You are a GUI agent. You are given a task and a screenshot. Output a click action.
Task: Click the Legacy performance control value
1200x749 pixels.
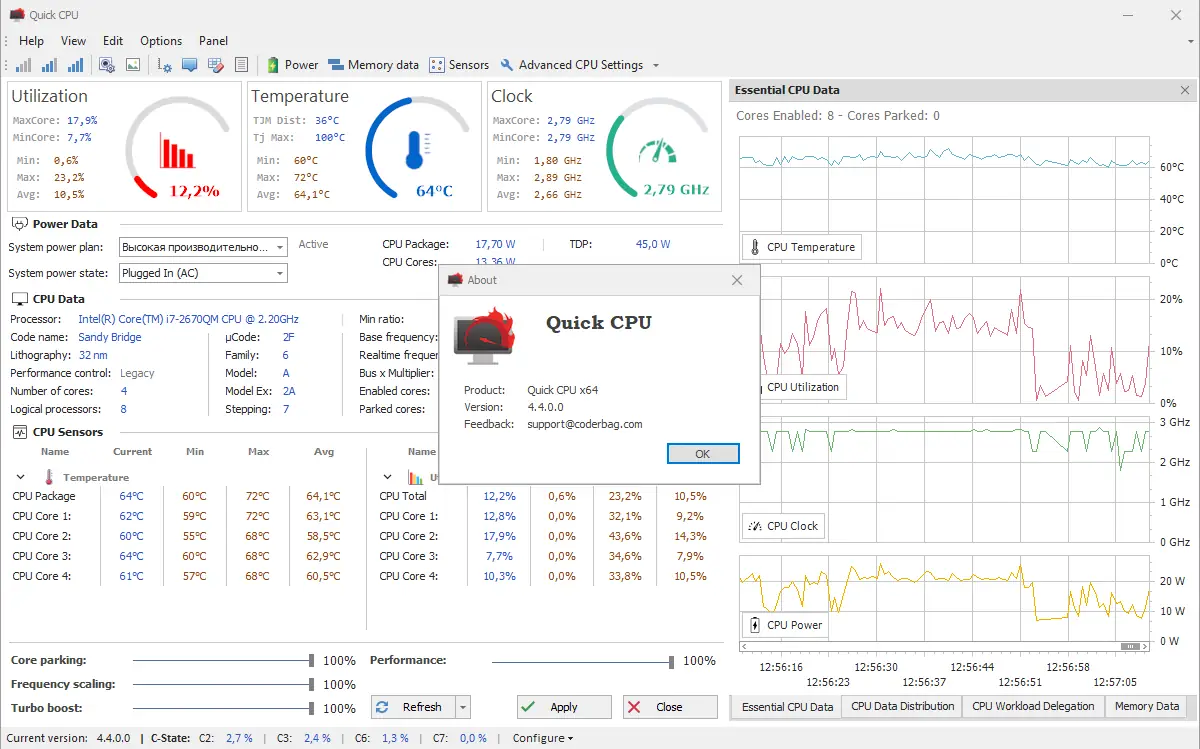pyautogui.click(x=137, y=373)
